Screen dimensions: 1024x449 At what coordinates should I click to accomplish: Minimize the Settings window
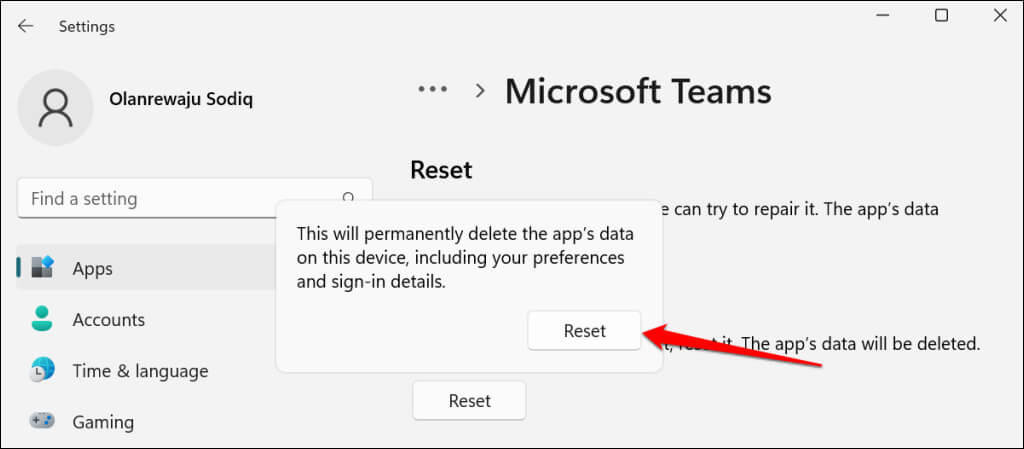pos(881,17)
